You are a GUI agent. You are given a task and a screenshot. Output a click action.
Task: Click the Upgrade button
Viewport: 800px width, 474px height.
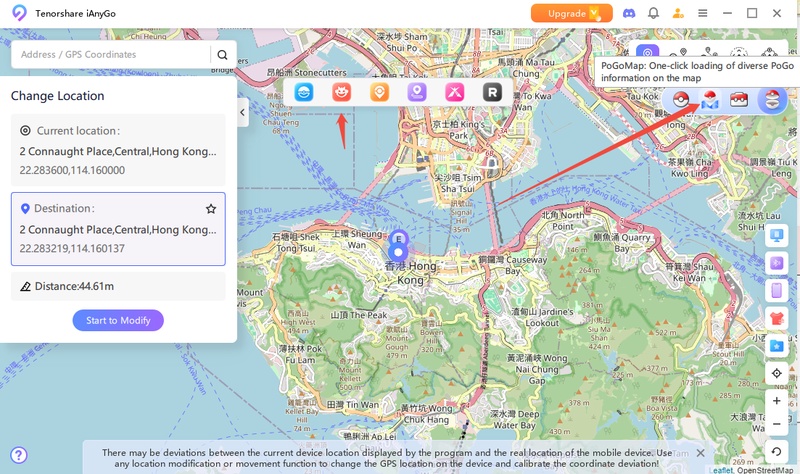click(571, 13)
